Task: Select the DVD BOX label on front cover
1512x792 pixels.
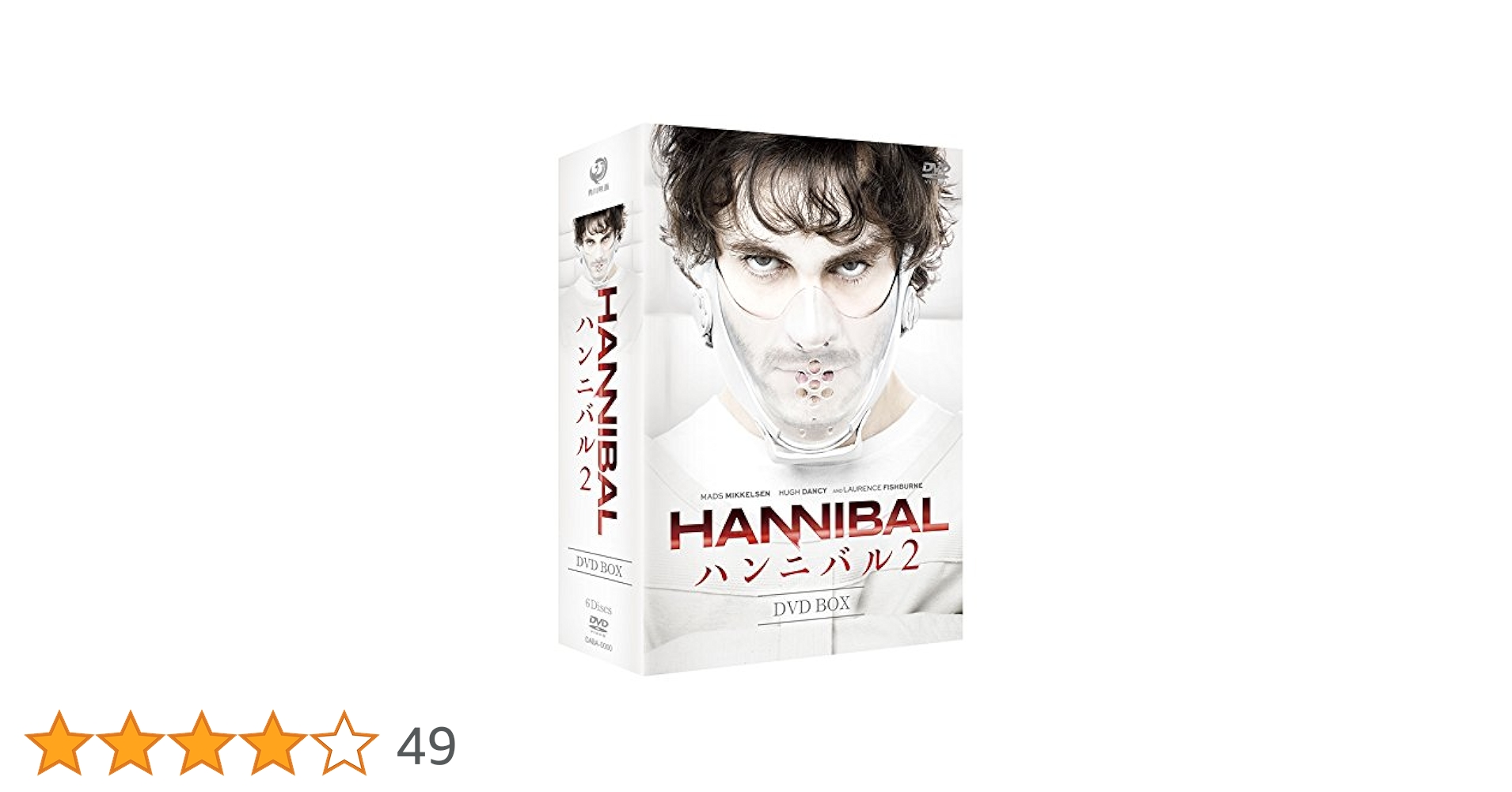Action: [x=811, y=607]
